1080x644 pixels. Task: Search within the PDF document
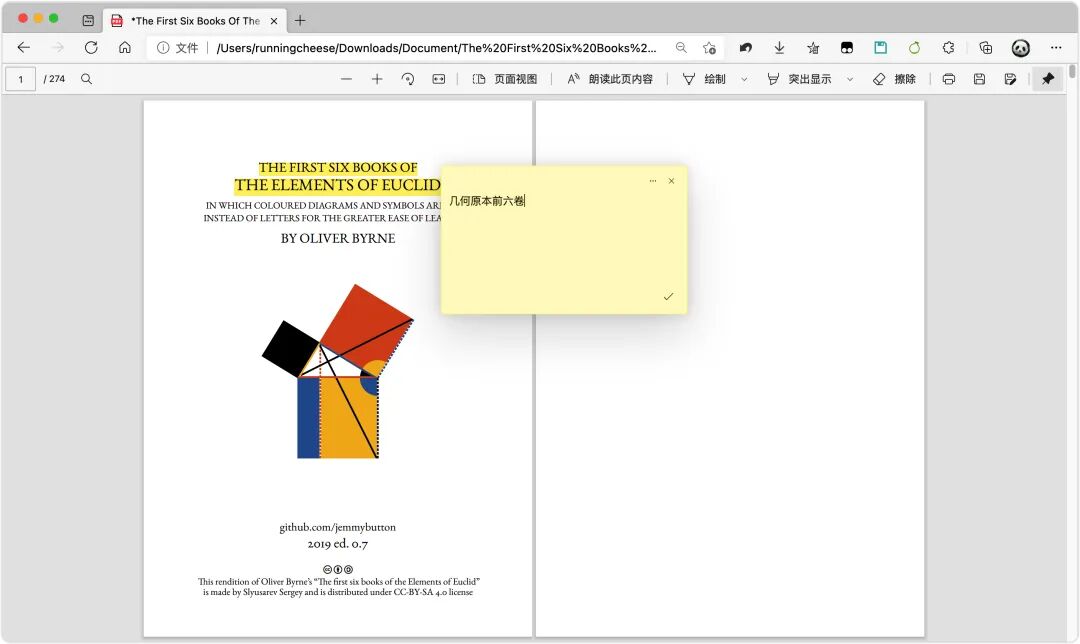tap(86, 79)
